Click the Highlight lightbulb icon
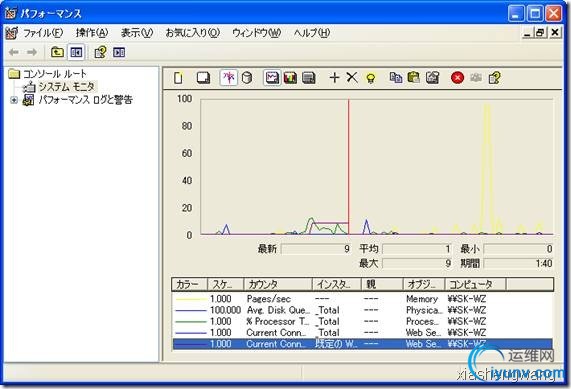Image resolution: width=571 pixels, height=389 pixels. [370, 78]
